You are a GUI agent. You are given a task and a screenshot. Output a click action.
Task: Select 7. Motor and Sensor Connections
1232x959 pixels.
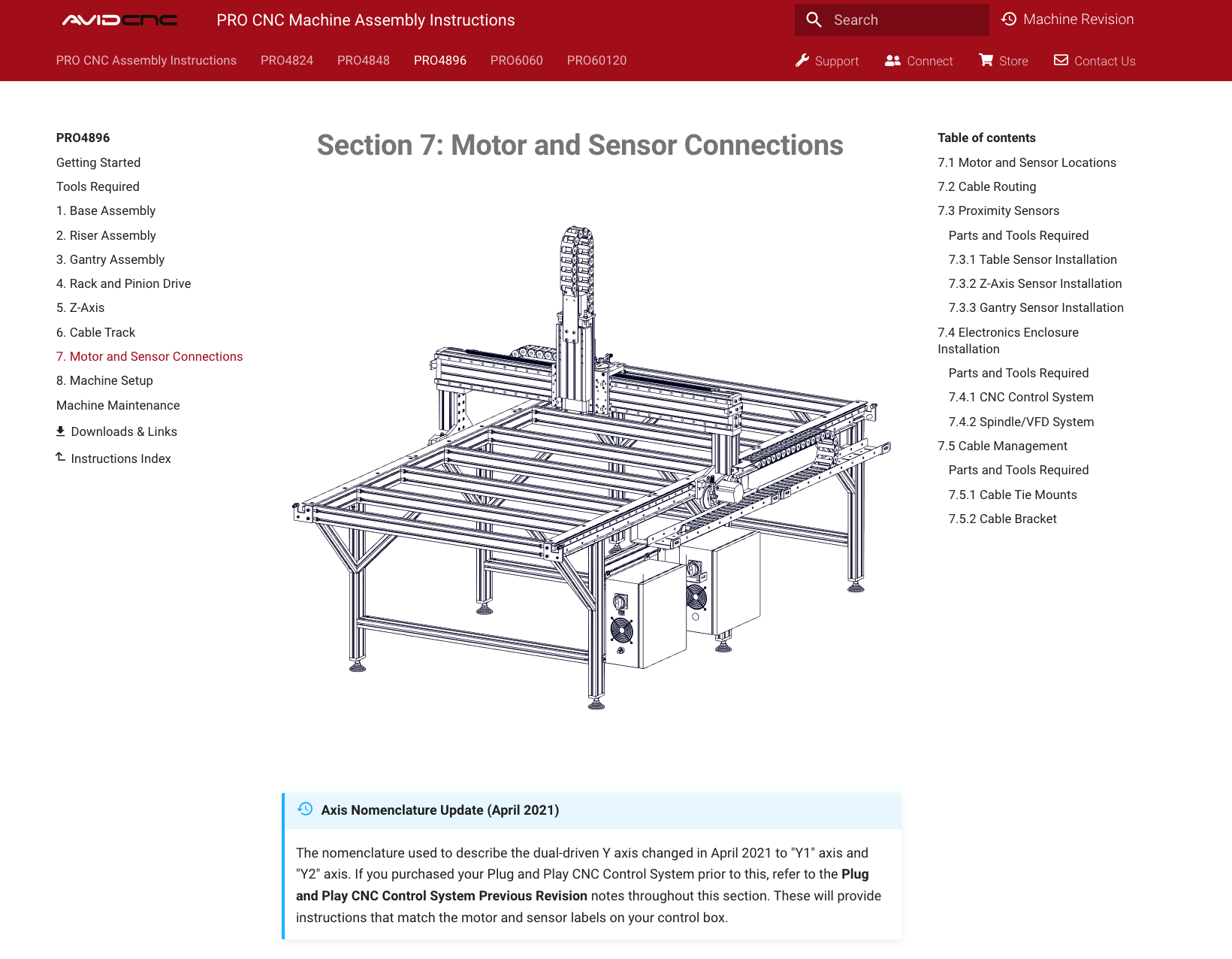(x=149, y=356)
